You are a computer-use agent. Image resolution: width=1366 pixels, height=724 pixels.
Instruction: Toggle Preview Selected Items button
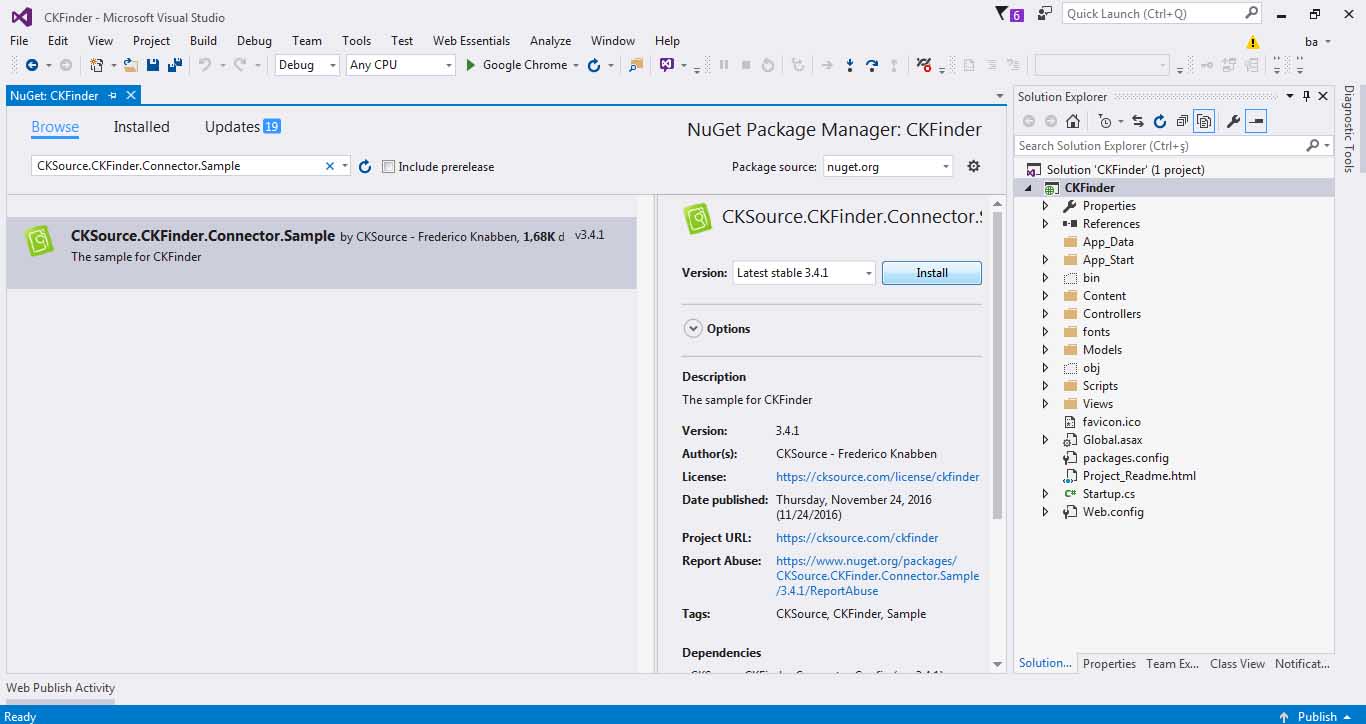[1257, 121]
